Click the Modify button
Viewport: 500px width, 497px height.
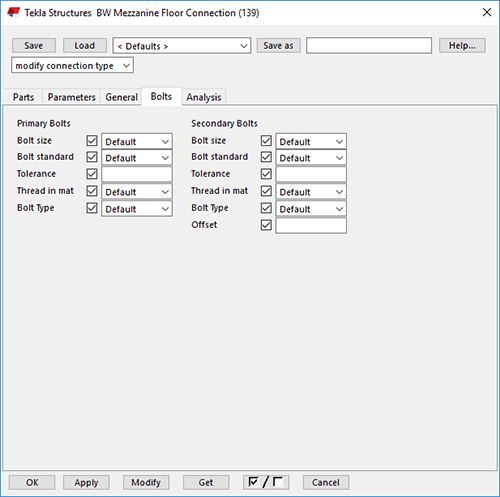pos(146,482)
